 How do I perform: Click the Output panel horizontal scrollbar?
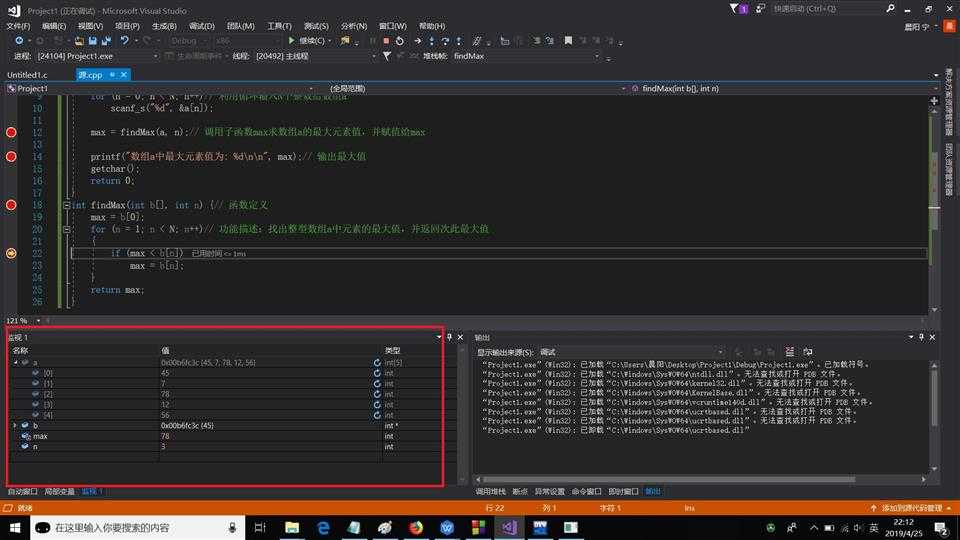click(x=669, y=479)
